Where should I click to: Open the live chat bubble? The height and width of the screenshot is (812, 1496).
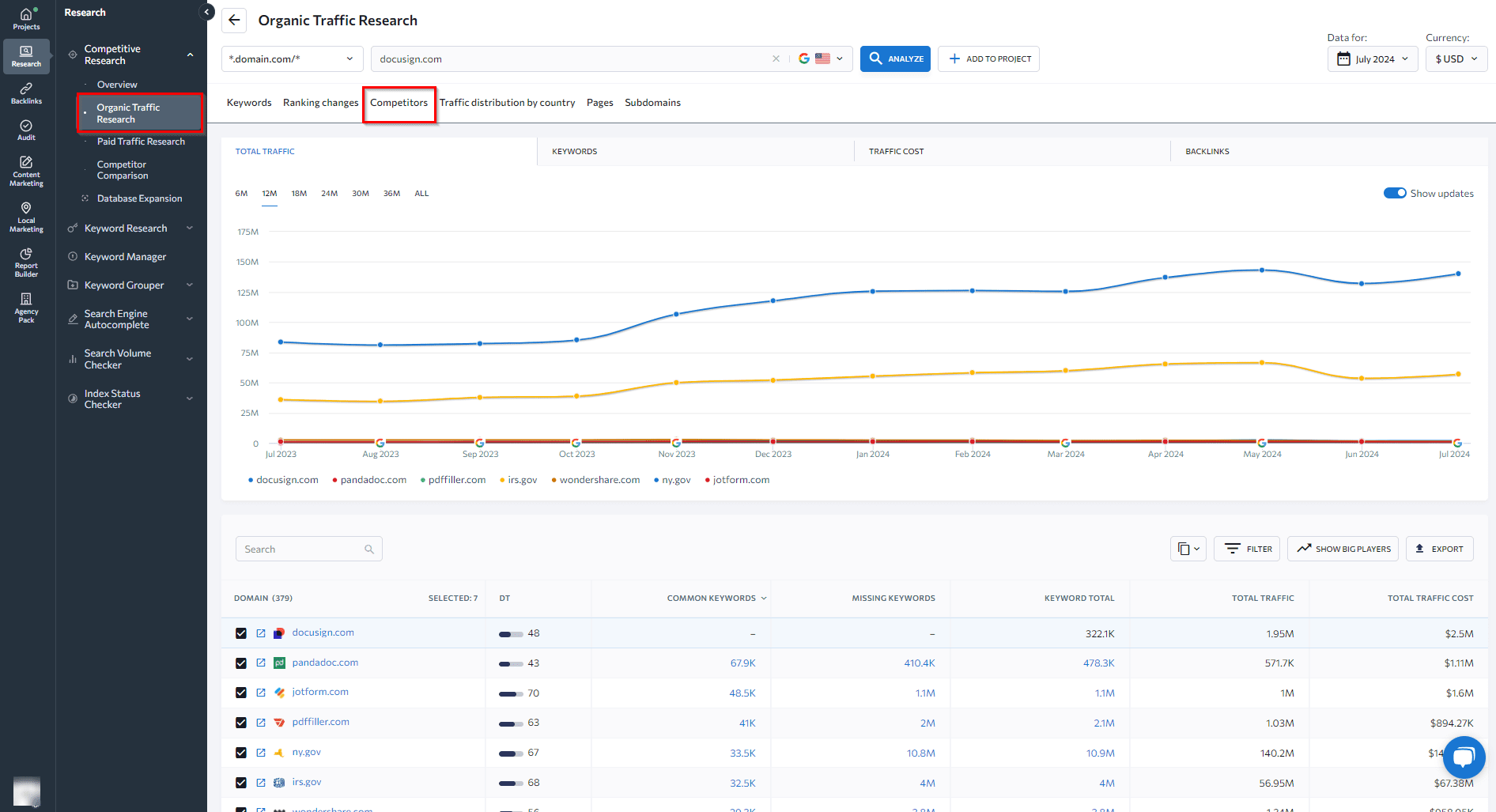tap(1464, 757)
